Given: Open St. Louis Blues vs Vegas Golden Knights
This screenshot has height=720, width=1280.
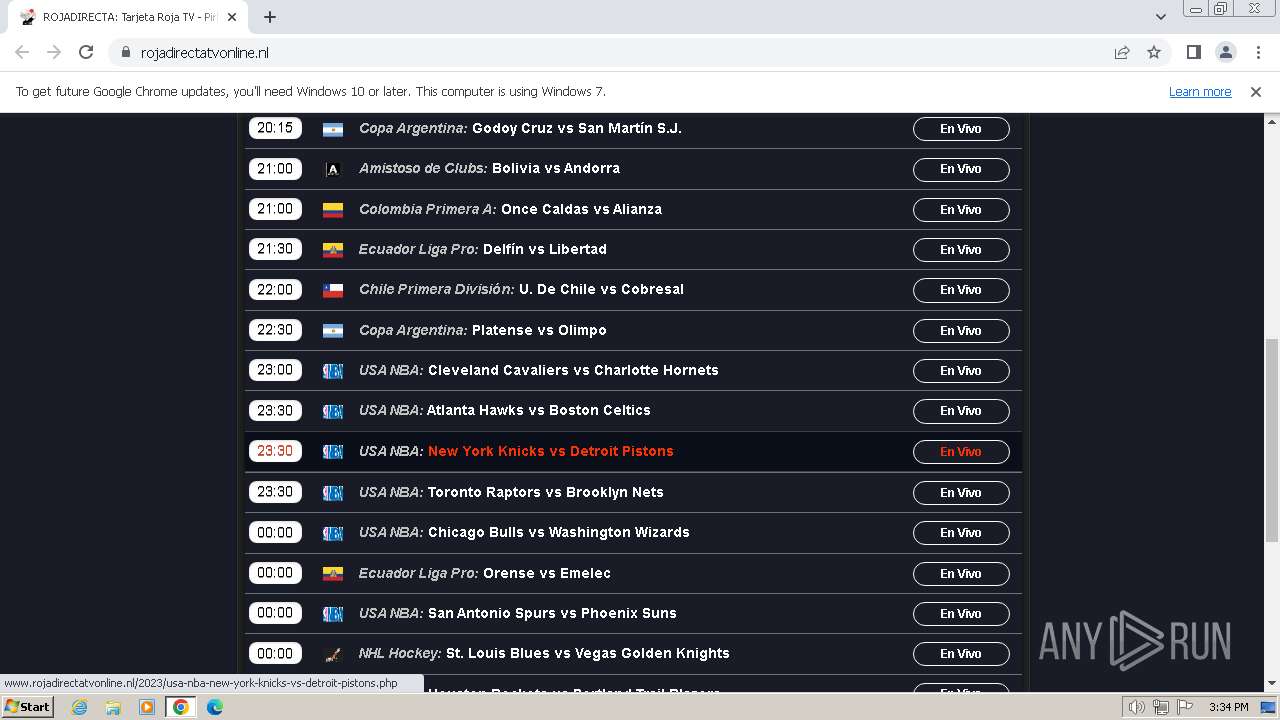Looking at the screenshot, I should point(588,653).
